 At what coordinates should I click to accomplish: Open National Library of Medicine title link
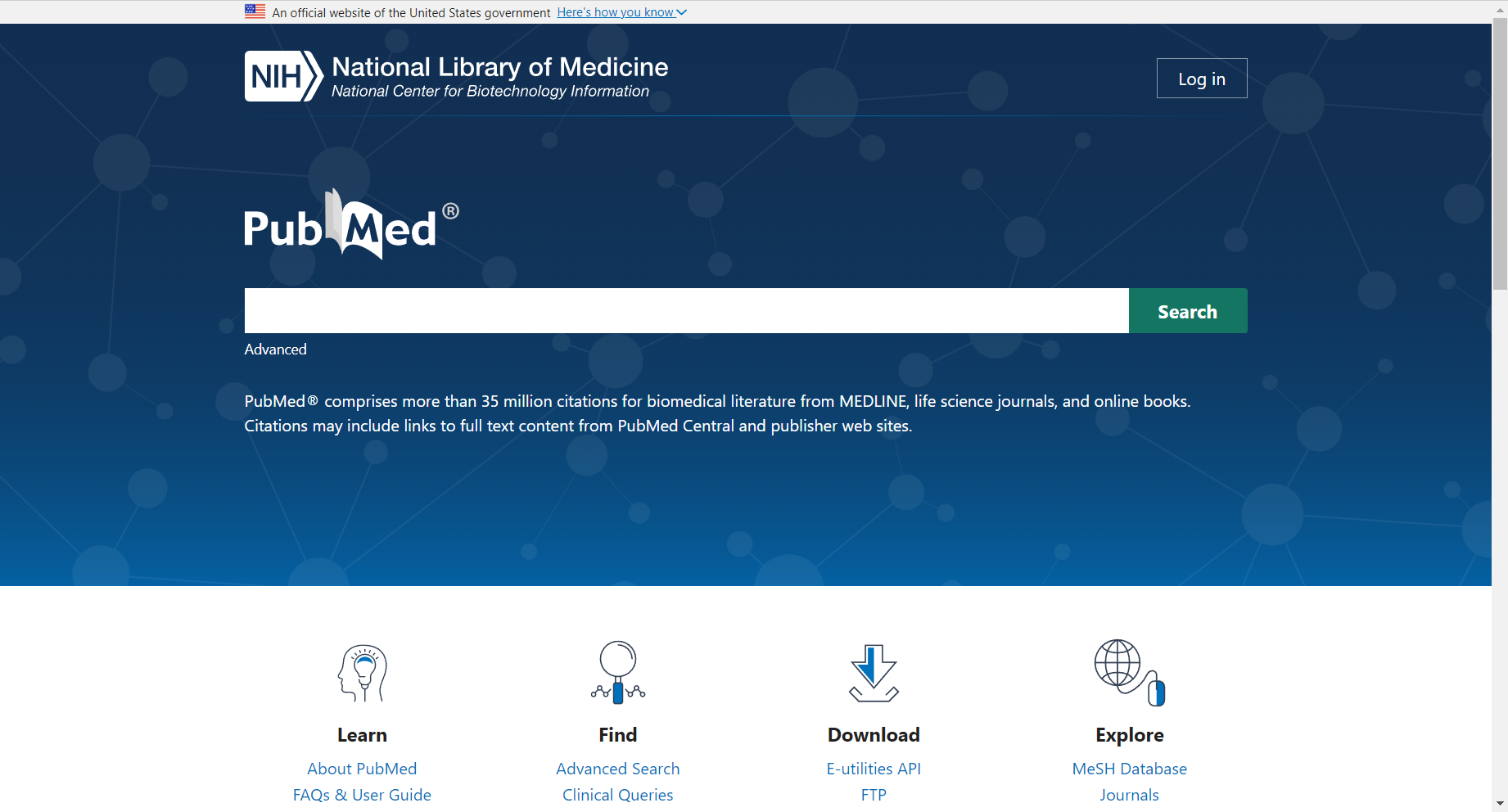coord(499,67)
